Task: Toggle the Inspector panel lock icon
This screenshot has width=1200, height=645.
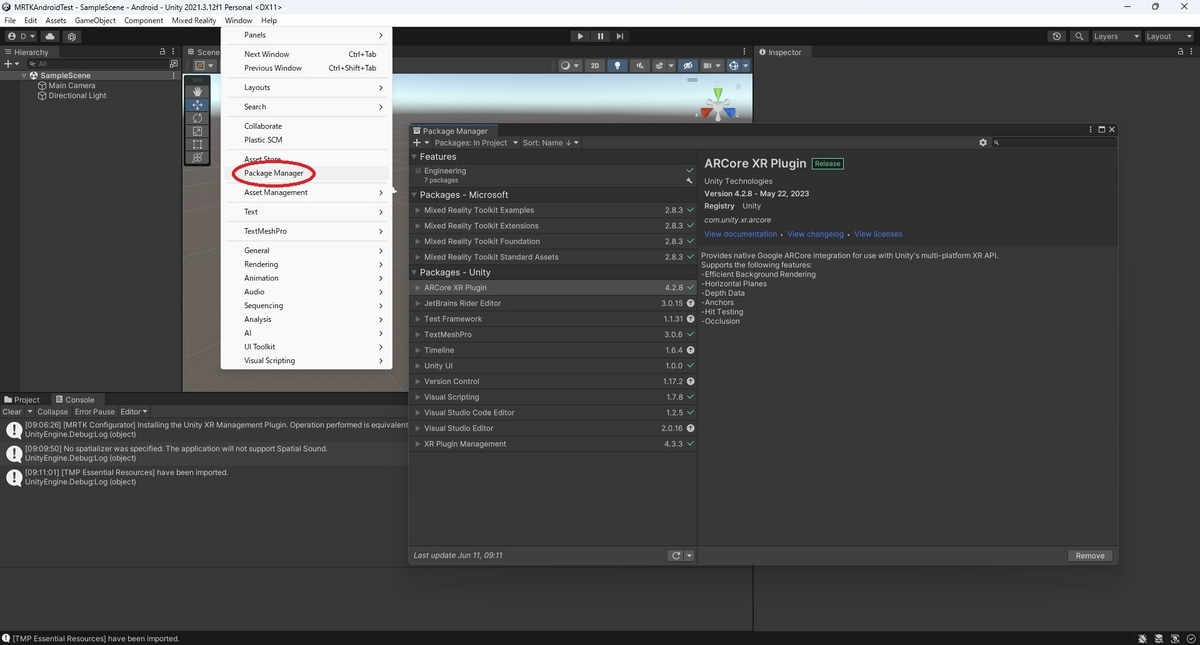Action: [x=1182, y=52]
